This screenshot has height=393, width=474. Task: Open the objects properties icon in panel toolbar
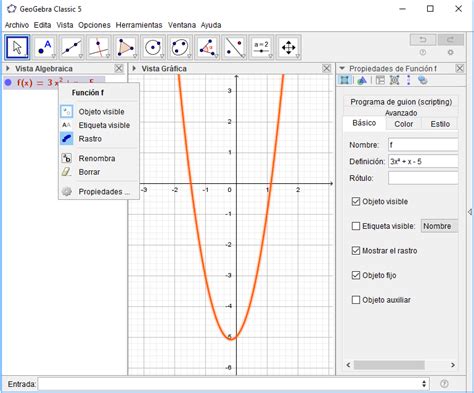345,80
